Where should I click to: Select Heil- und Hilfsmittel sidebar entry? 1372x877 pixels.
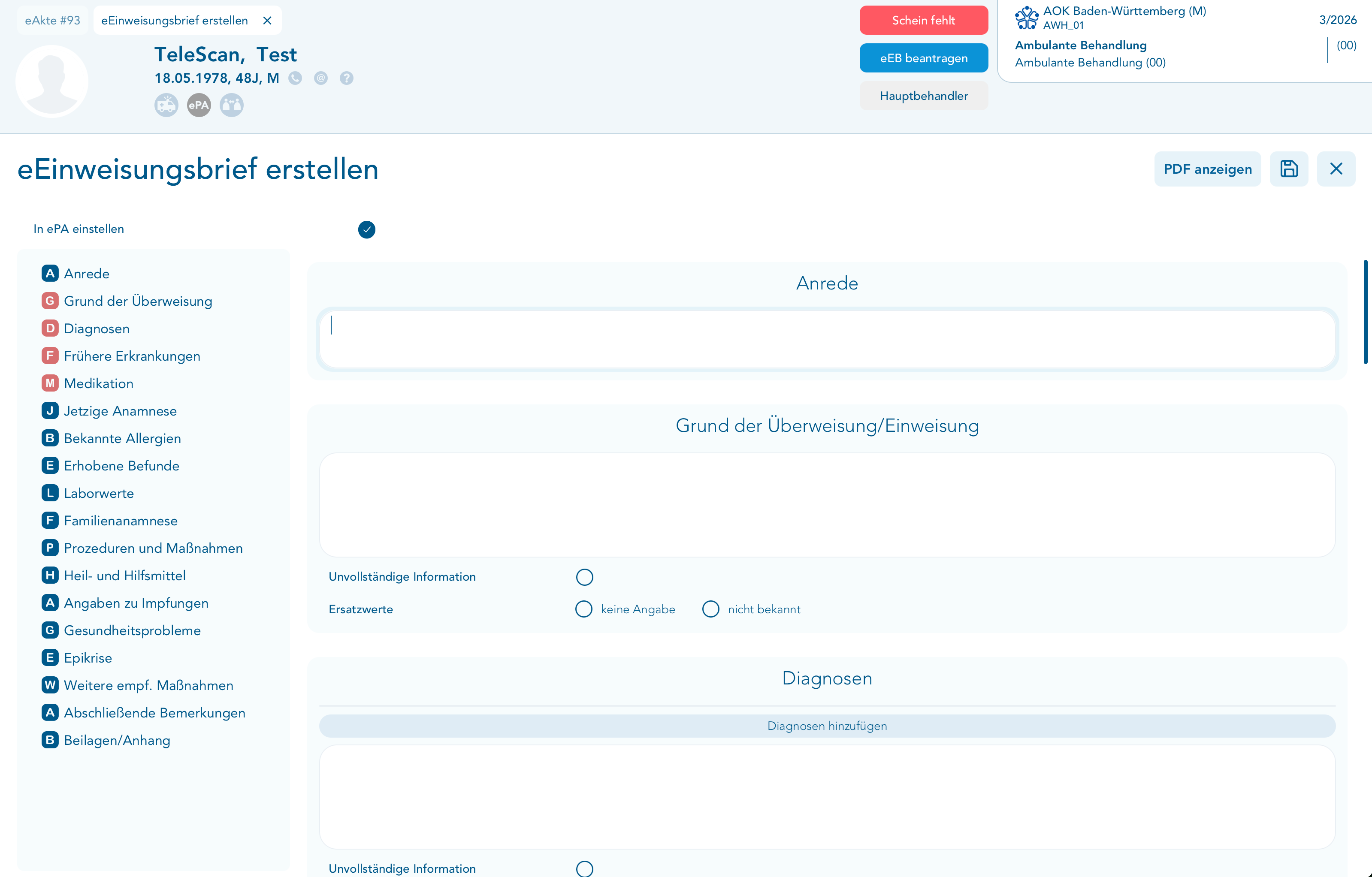click(113, 576)
